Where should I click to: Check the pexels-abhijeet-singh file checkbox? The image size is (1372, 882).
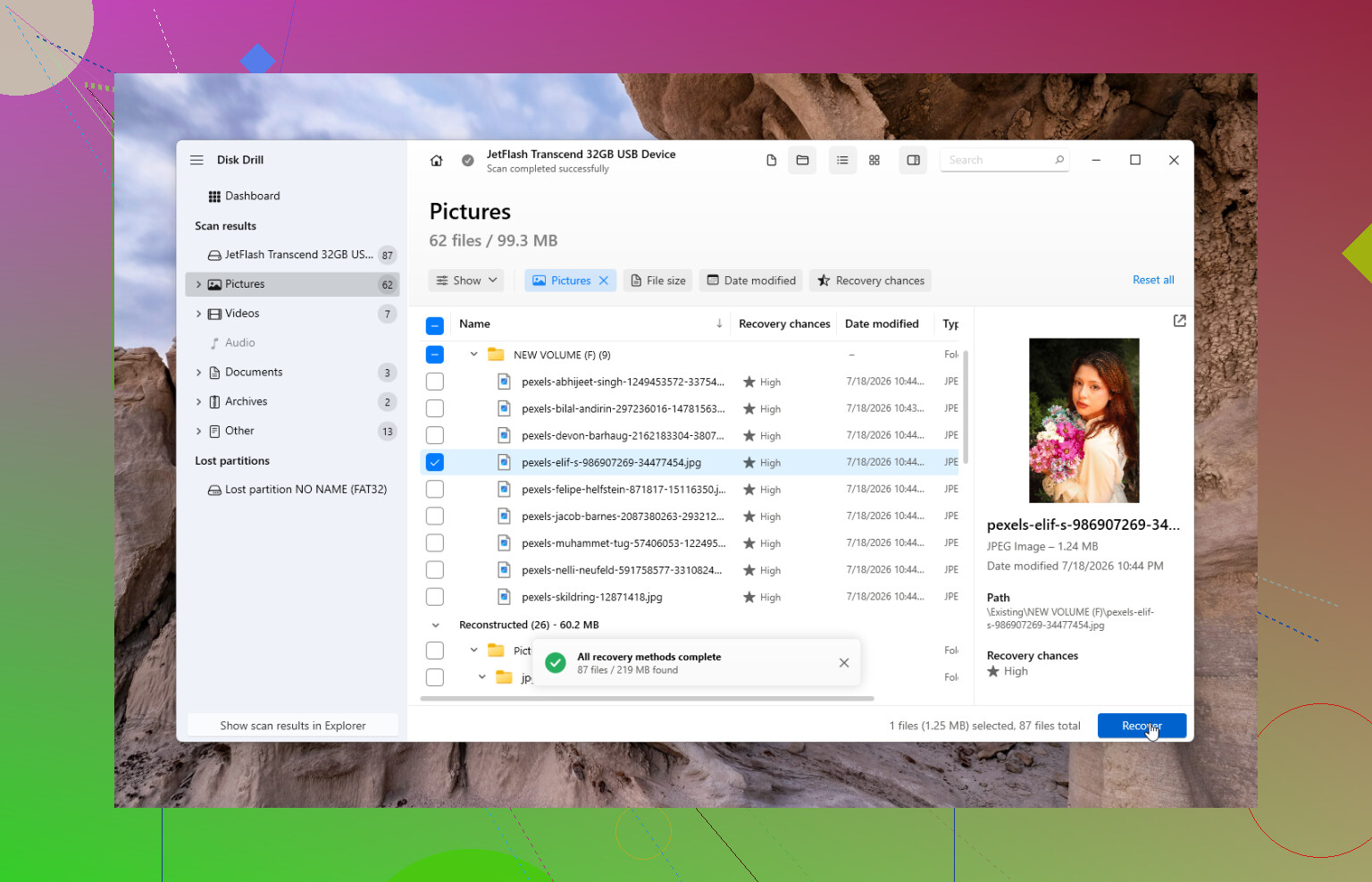click(435, 382)
